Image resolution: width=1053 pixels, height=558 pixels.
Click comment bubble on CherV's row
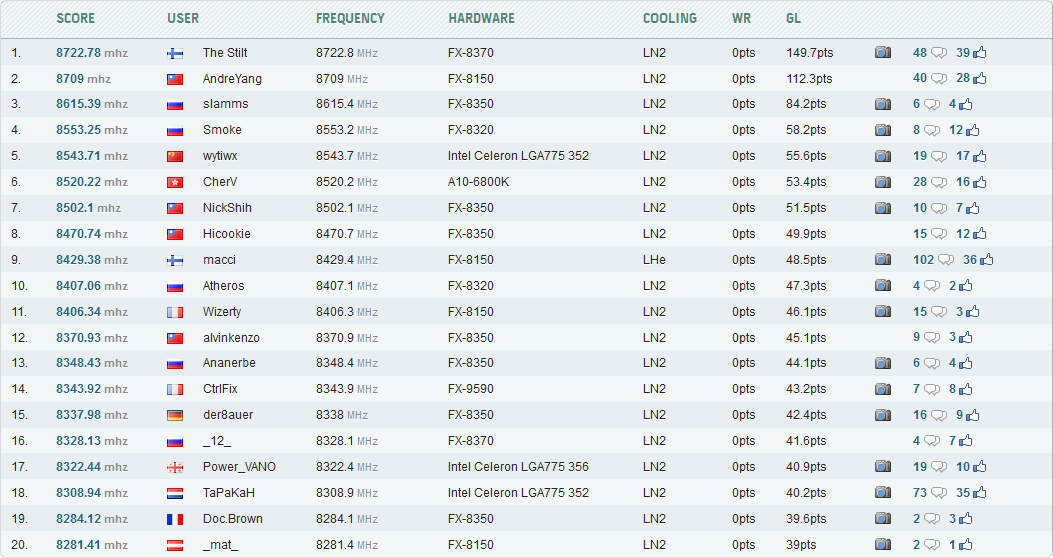pos(939,182)
